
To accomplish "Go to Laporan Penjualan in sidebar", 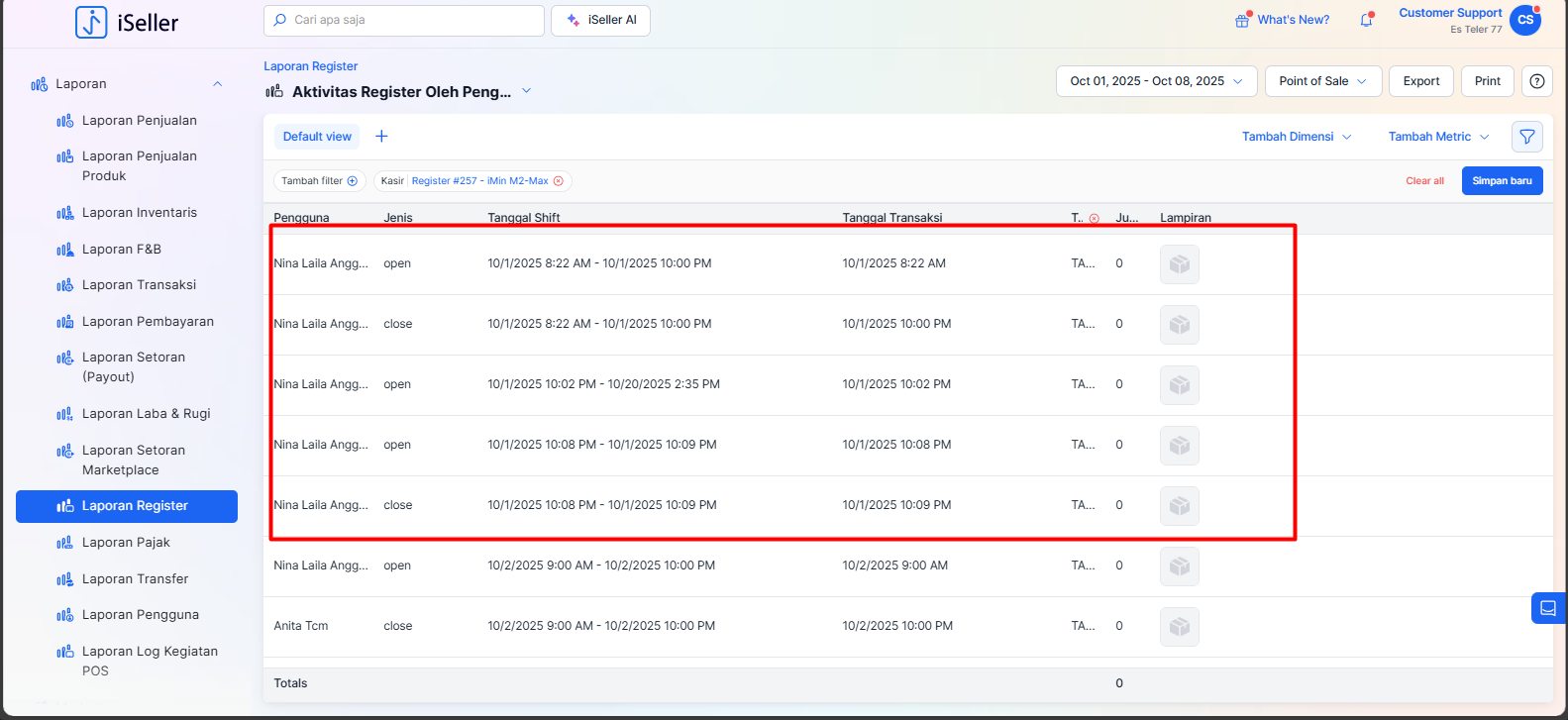I will click(x=139, y=121).
